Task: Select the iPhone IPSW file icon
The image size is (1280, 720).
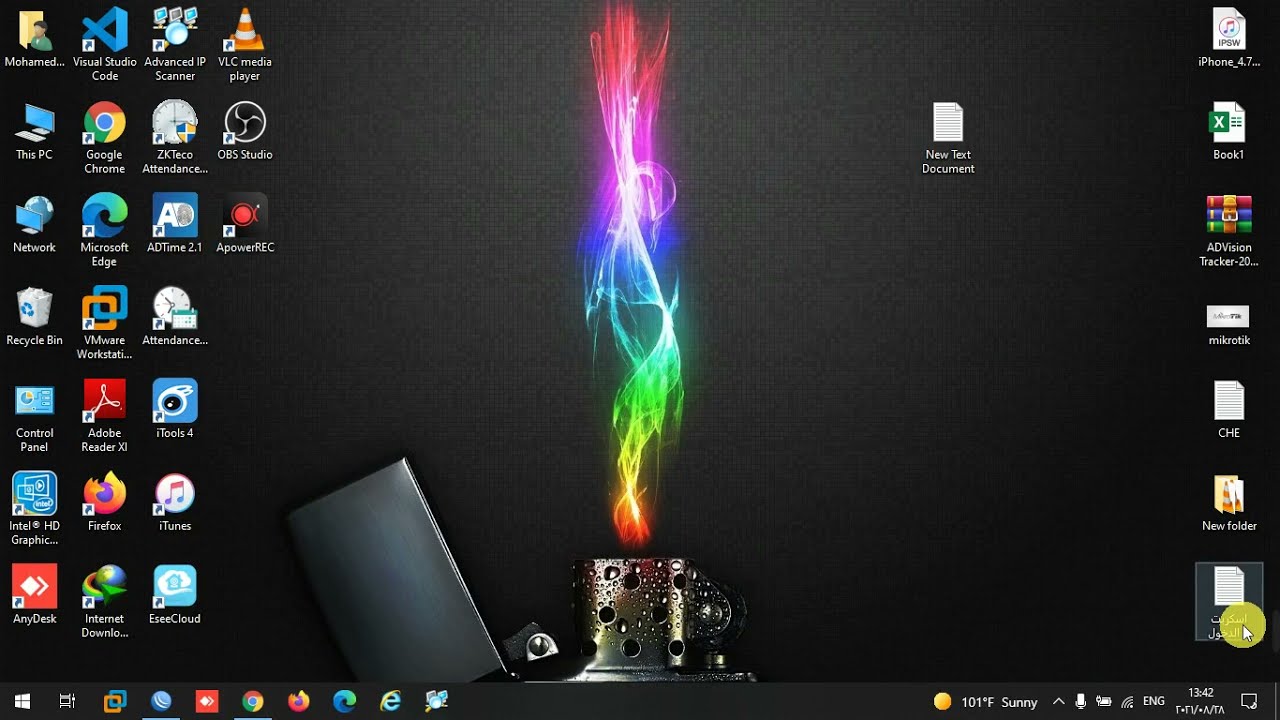Action: 1229,39
